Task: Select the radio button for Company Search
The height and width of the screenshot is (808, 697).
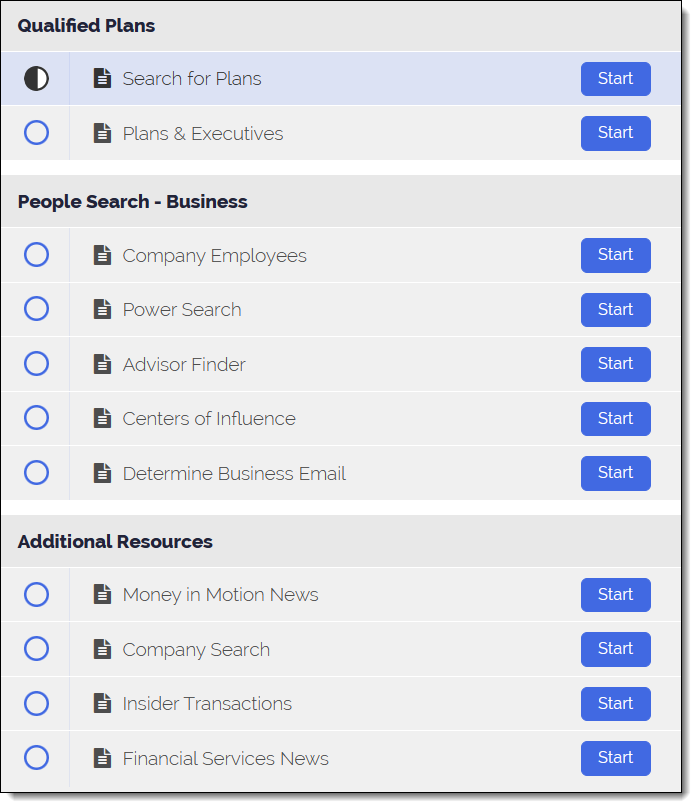Action: [x=36, y=649]
